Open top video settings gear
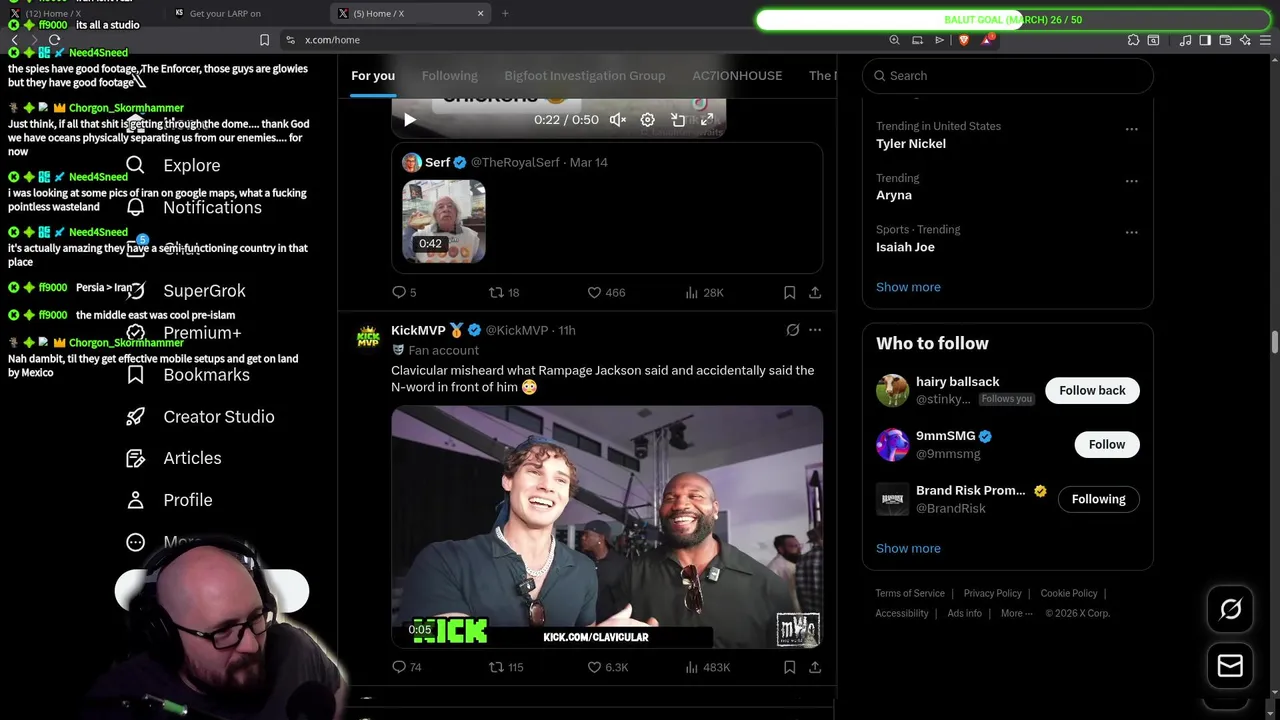 click(x=648, y=120)
